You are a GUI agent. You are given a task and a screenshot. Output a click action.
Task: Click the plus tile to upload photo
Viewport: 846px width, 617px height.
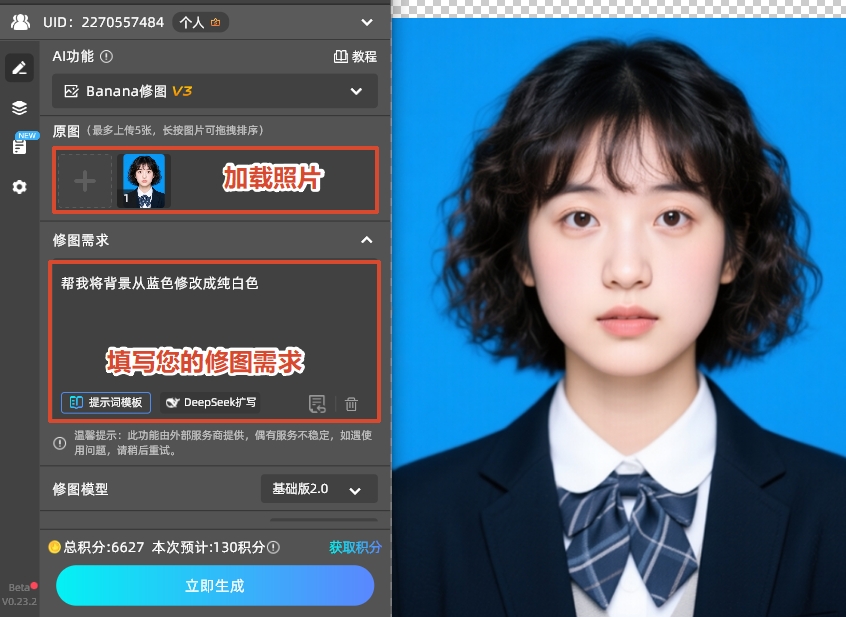(85, 180)
